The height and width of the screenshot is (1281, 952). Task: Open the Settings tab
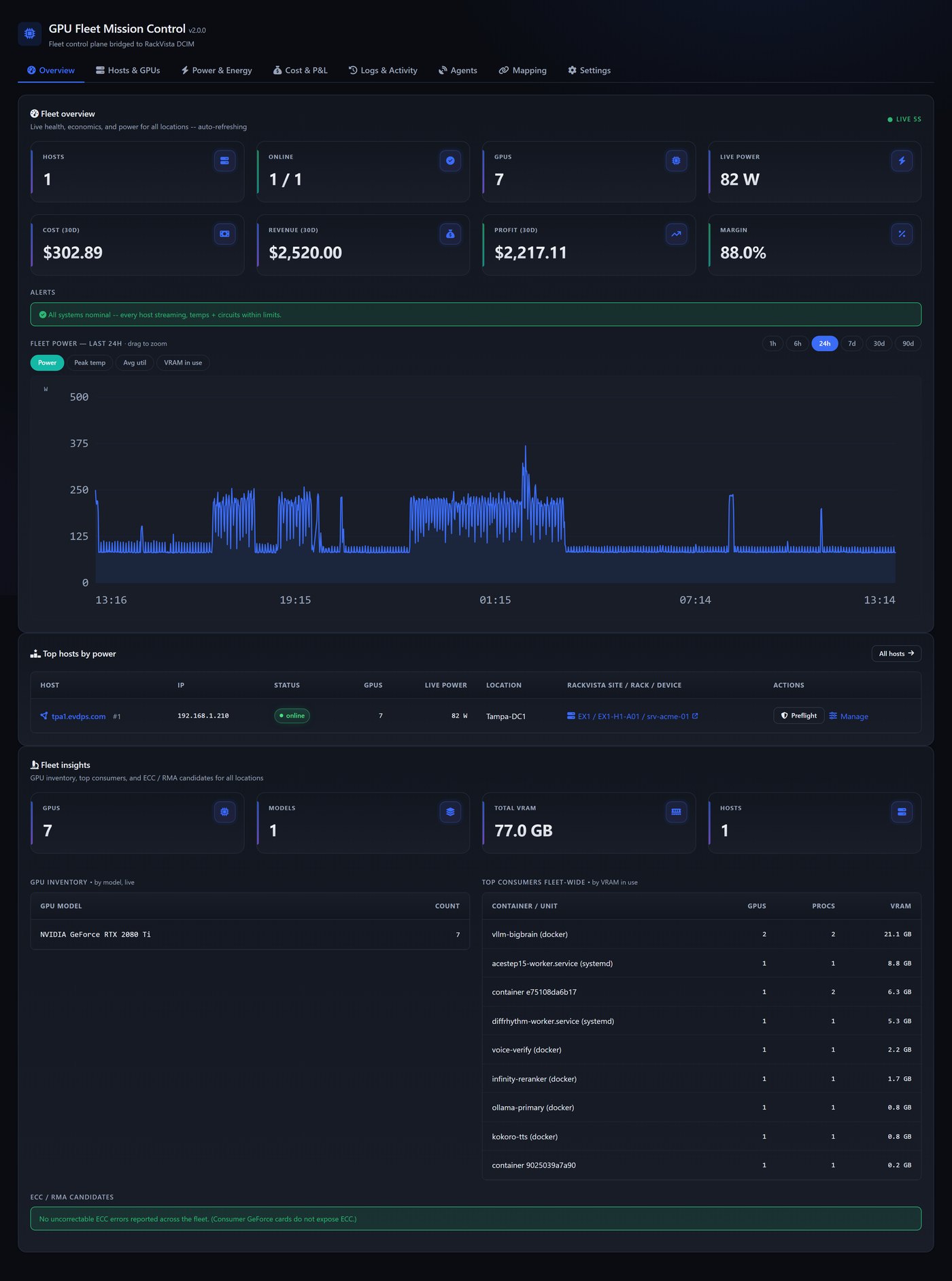tap(589, 71)
